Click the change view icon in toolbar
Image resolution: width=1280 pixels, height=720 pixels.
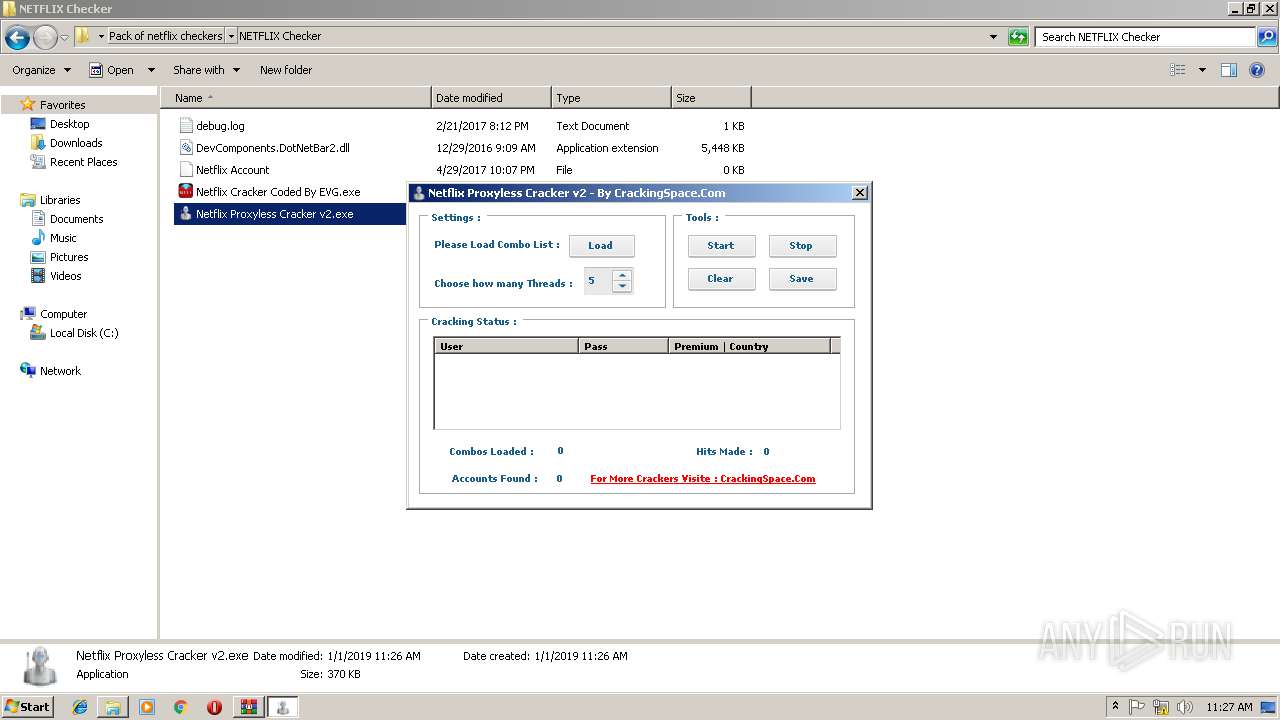(x=1178, y=70)
